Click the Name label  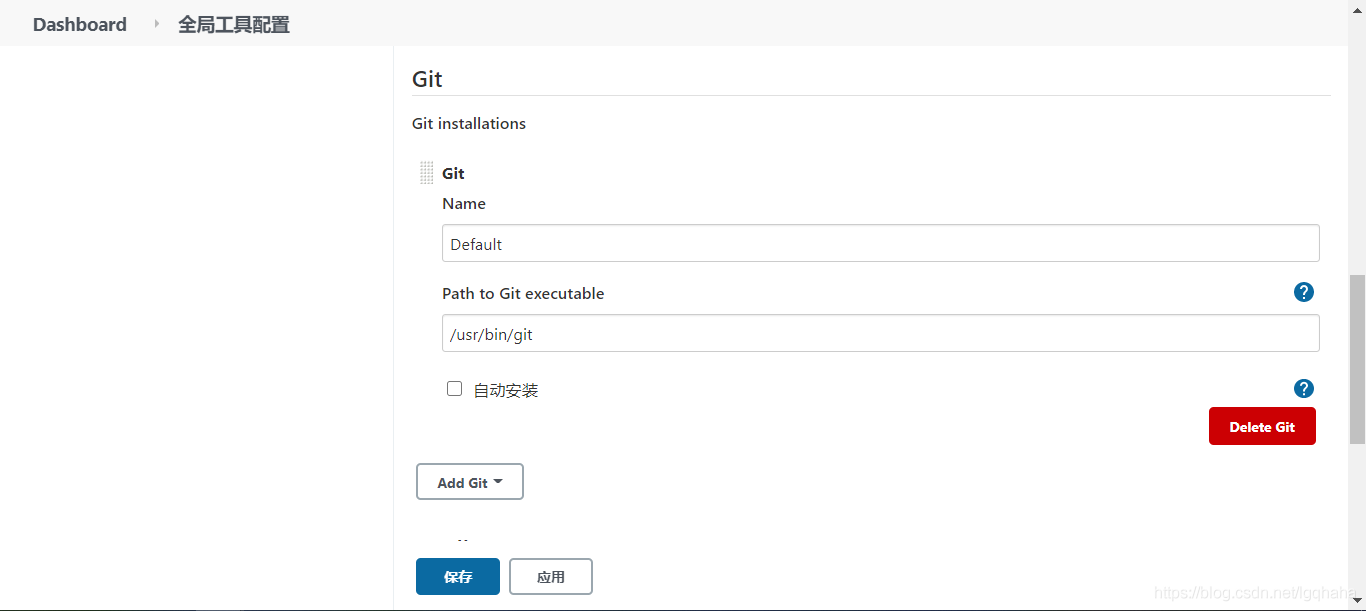click(x=464, y=203)
